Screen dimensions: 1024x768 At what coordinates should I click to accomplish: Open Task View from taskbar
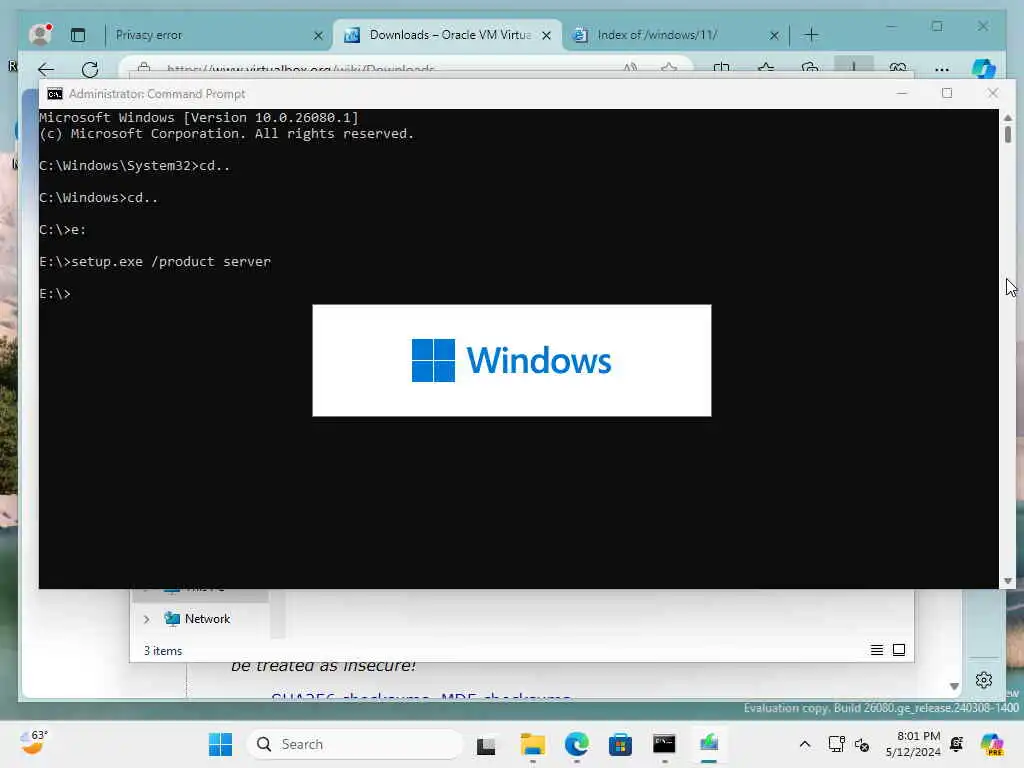486,745
